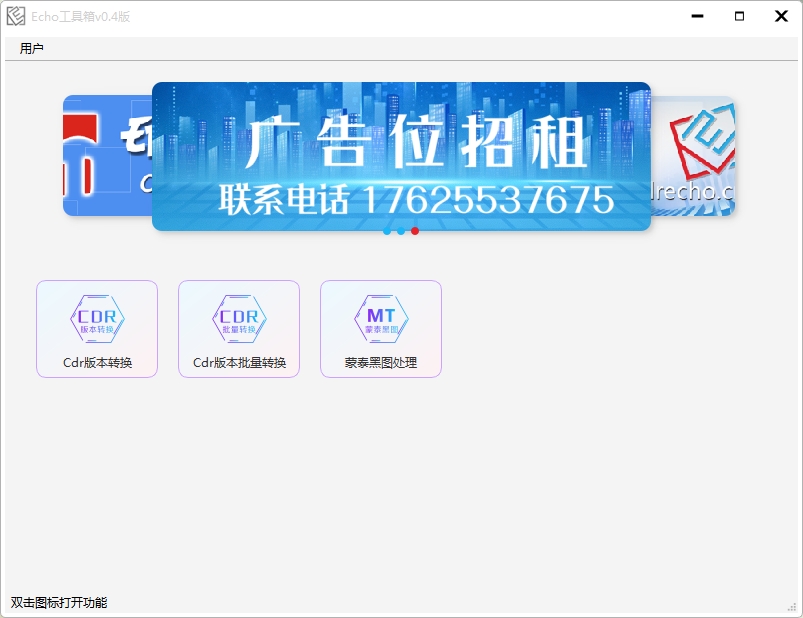The image size is (803, 618).
Task: Select the first carousel indicator dot
Action: point(387,231)
